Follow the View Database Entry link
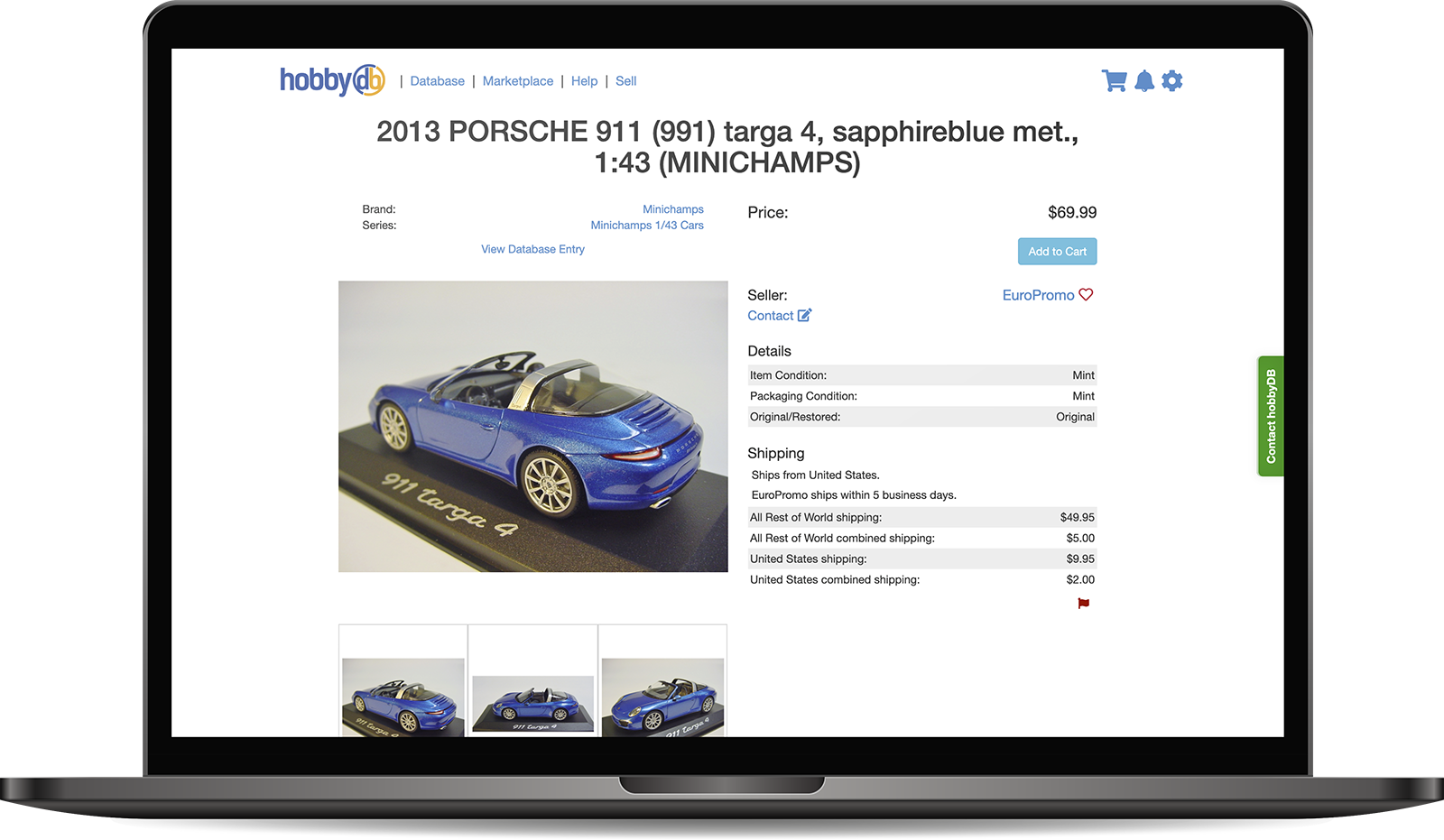 pyautogui.click(x=532, y=249)
